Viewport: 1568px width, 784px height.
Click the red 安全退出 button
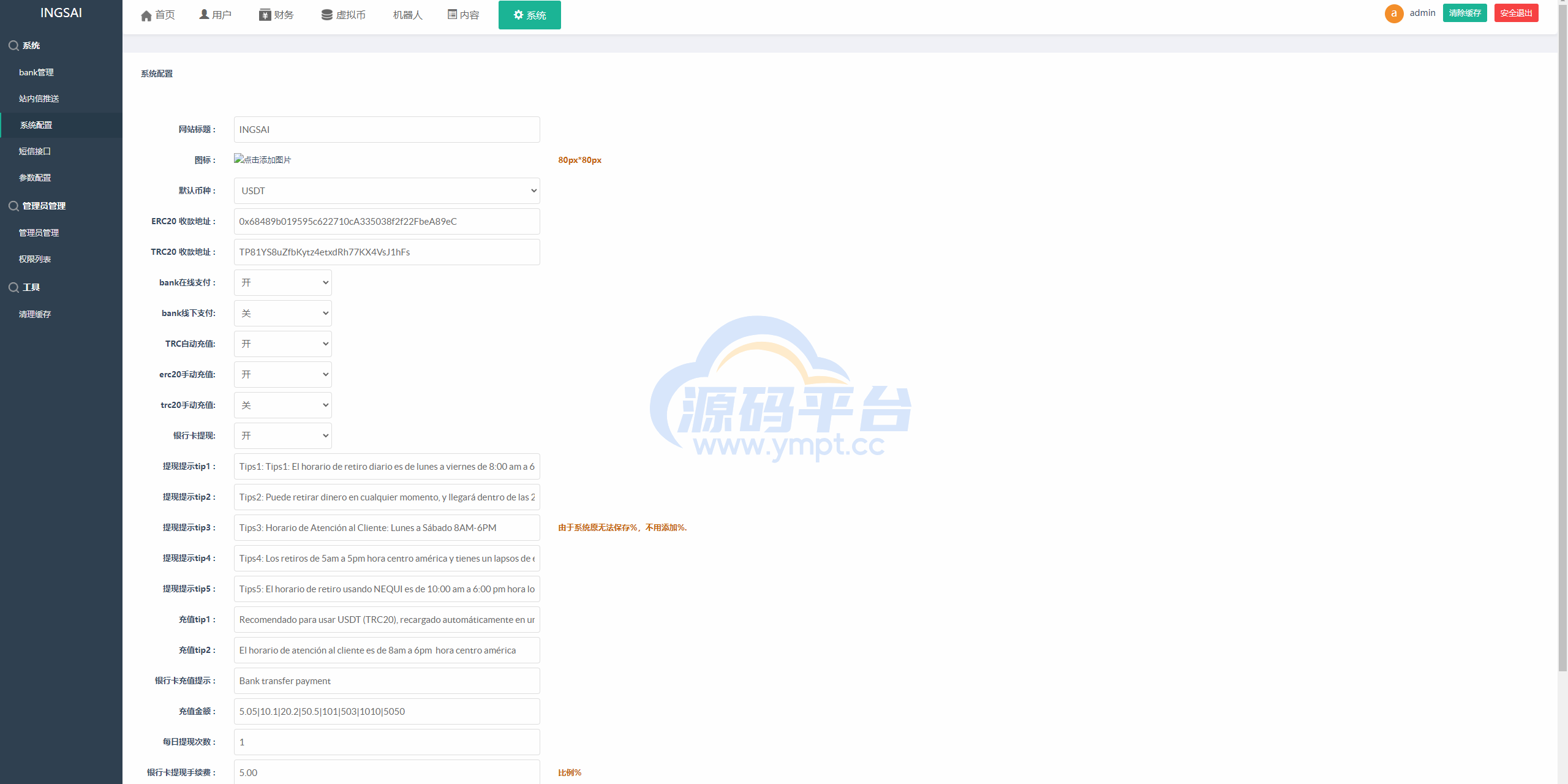click(x=1517, y=13)
